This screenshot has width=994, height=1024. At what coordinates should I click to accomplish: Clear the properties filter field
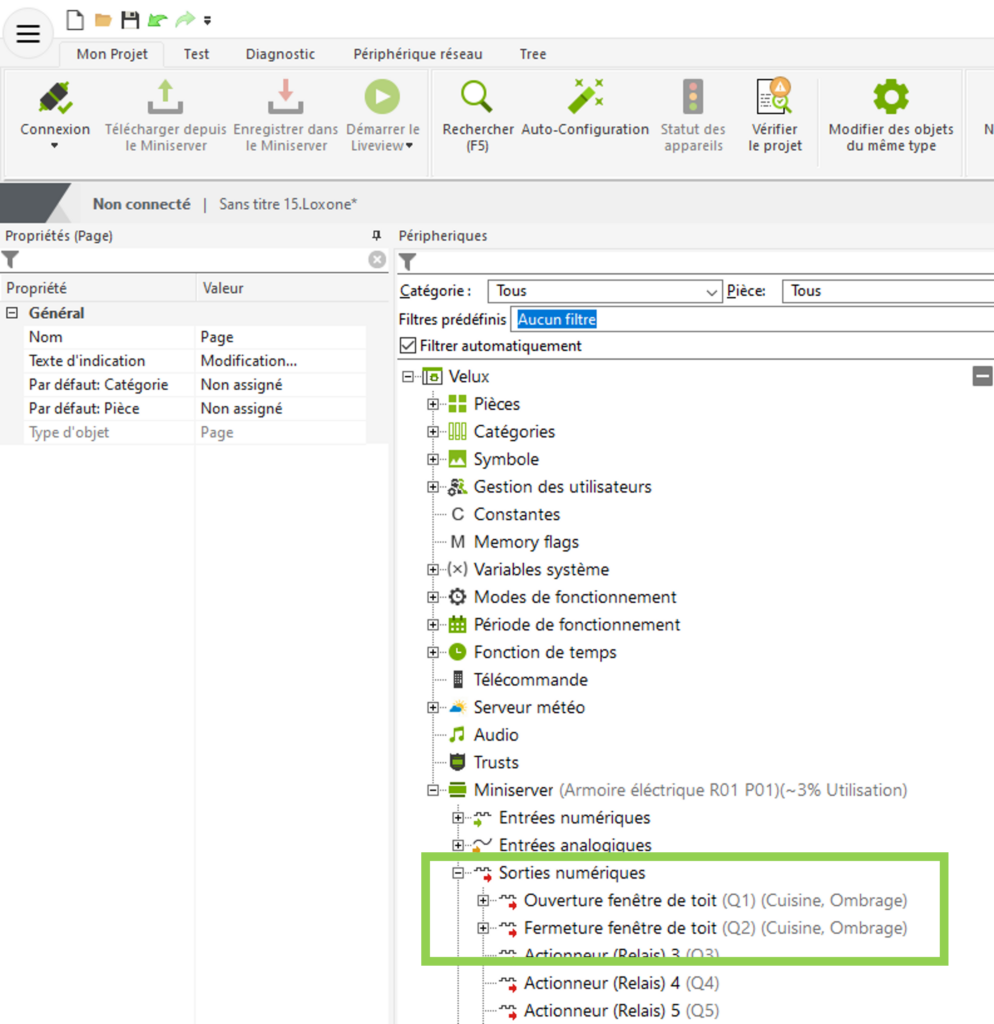tap(377, 260)
